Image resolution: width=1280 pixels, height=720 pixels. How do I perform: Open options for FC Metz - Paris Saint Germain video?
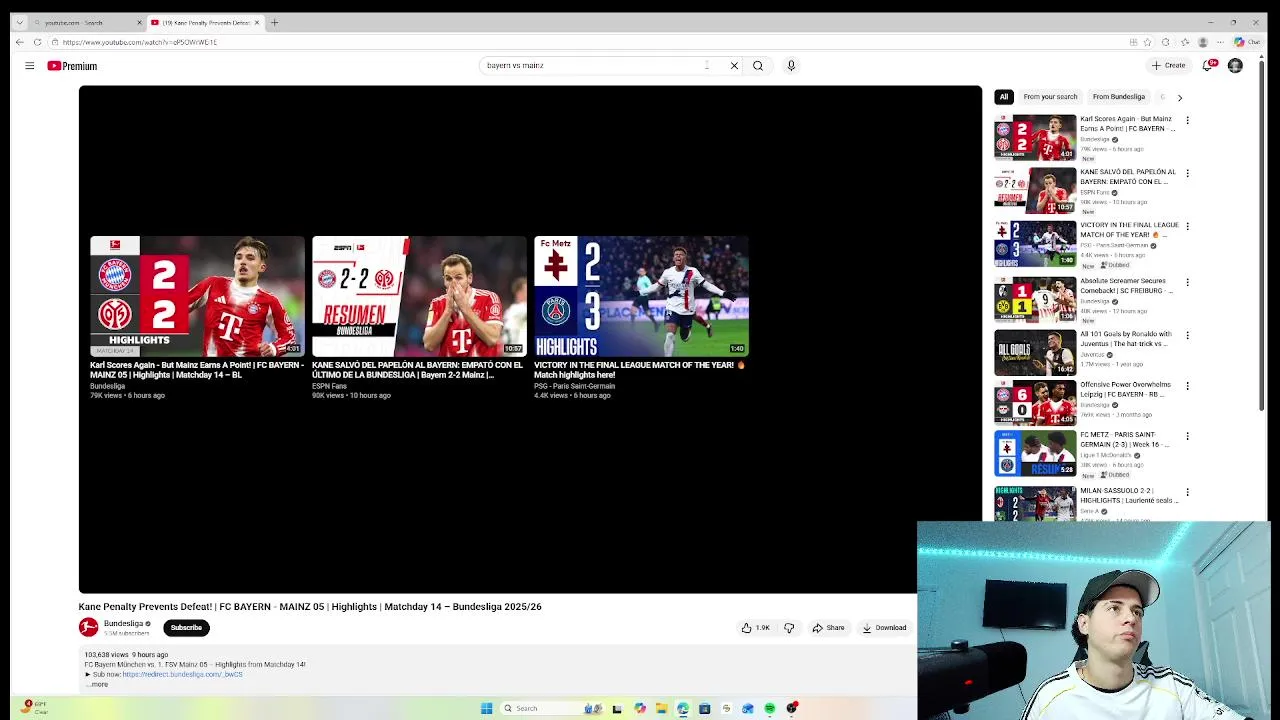pyautogui.click(x=1187, y=436)
